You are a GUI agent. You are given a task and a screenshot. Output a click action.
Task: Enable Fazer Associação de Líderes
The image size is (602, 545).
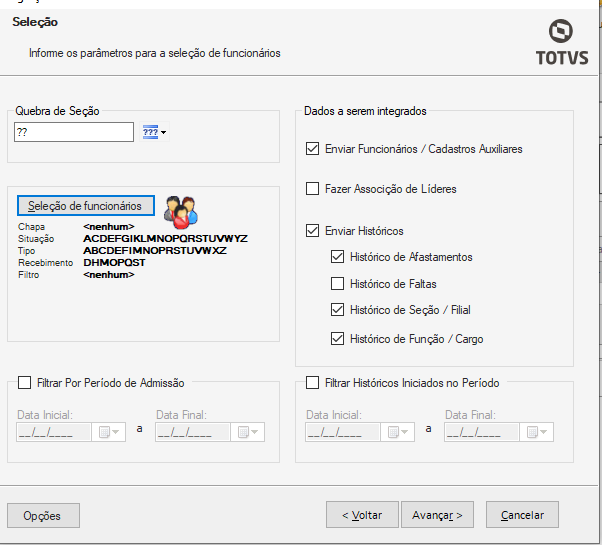click(x=314, y=189)
